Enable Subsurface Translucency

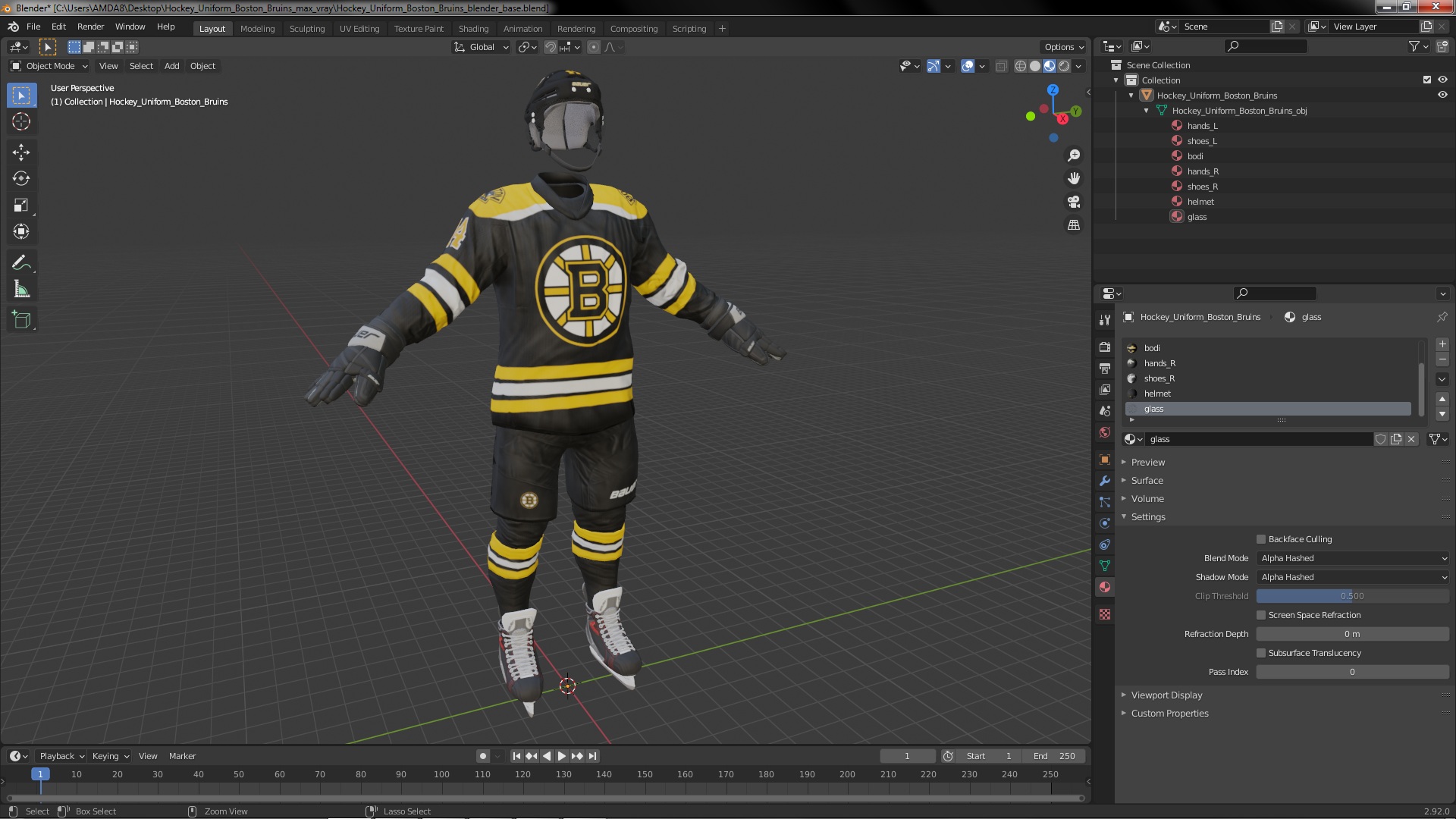1261,653
